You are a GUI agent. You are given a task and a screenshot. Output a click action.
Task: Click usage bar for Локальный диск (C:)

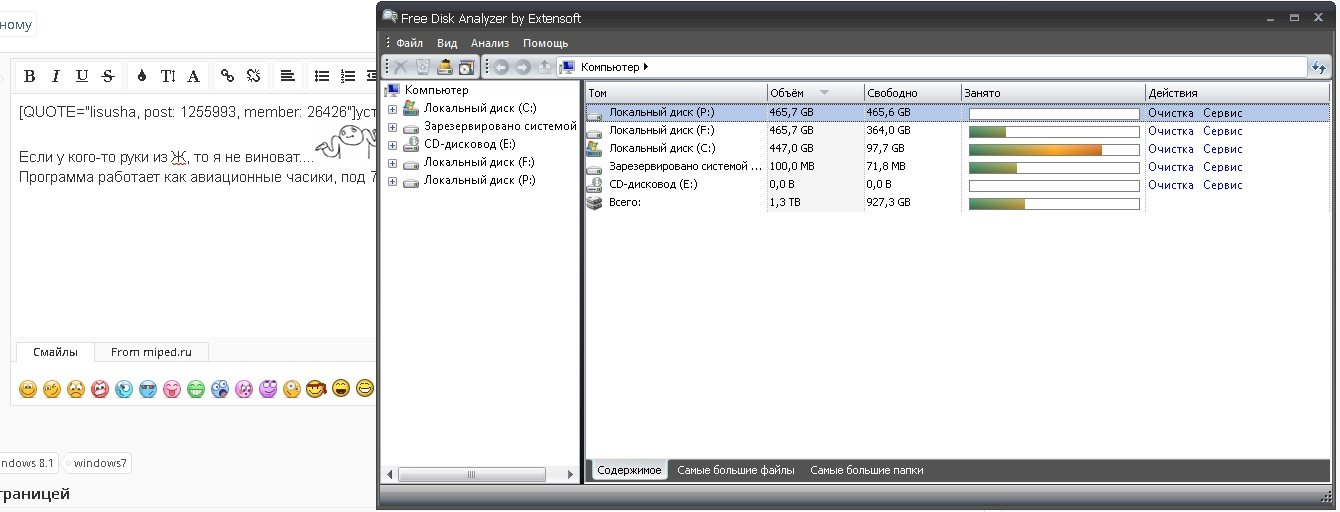[x=1054, y=150]
